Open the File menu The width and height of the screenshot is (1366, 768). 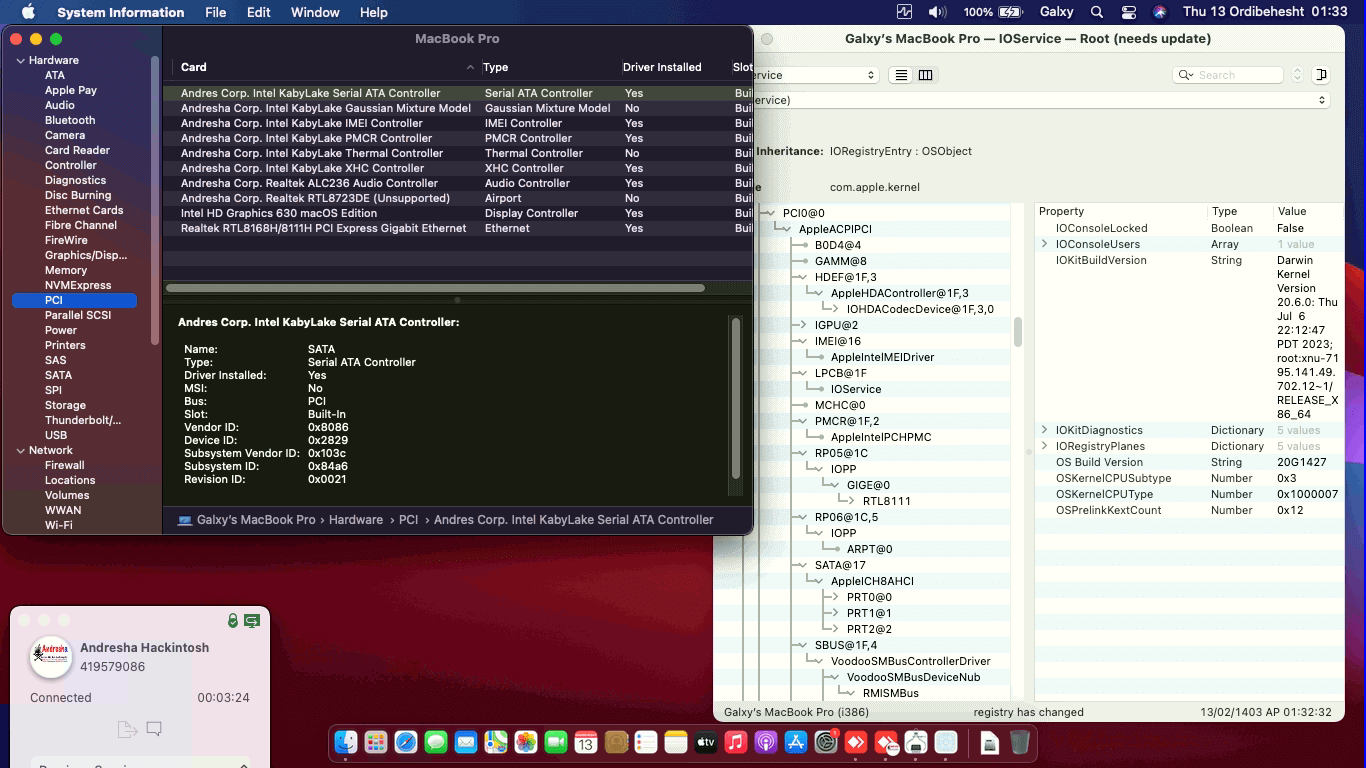(x=215, y=12)
